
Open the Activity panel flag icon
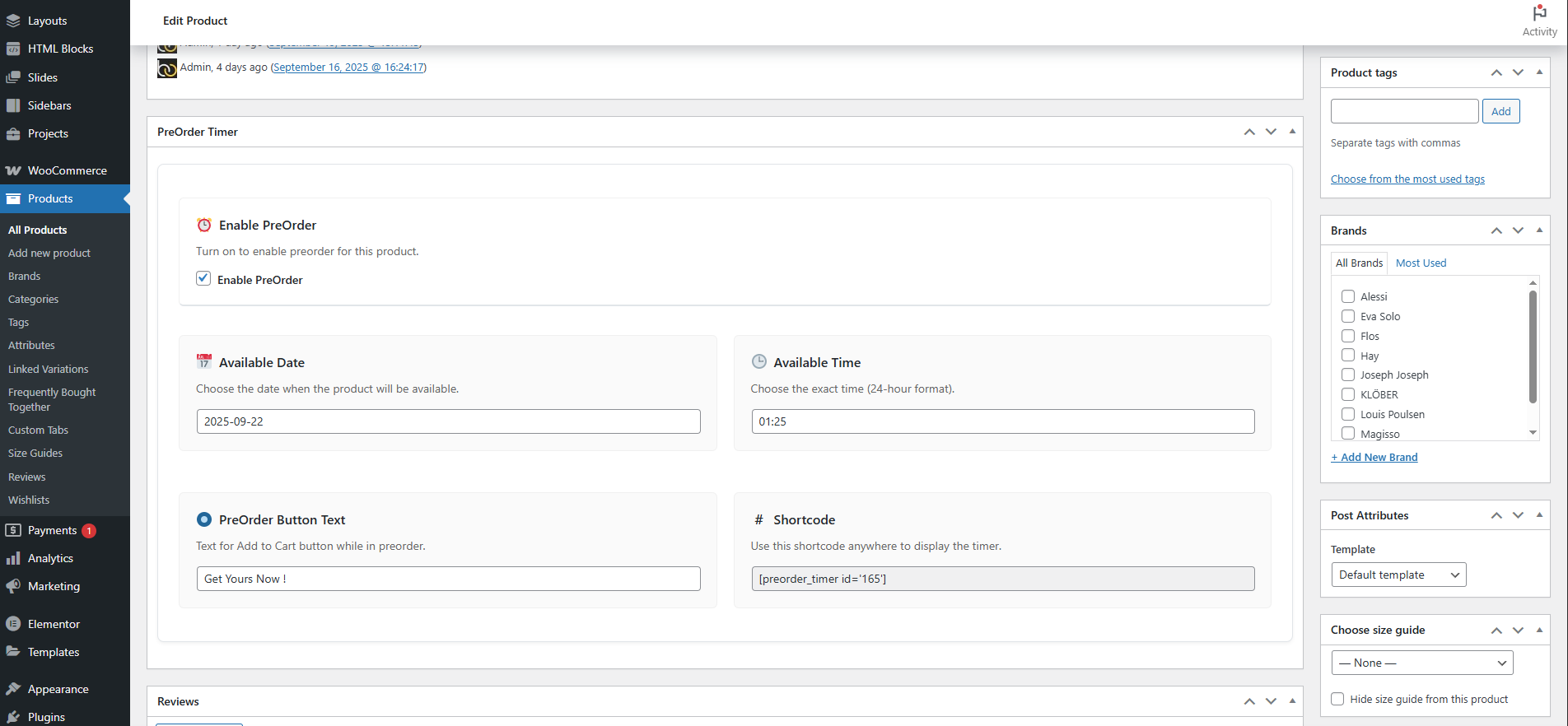(1539, 13)
